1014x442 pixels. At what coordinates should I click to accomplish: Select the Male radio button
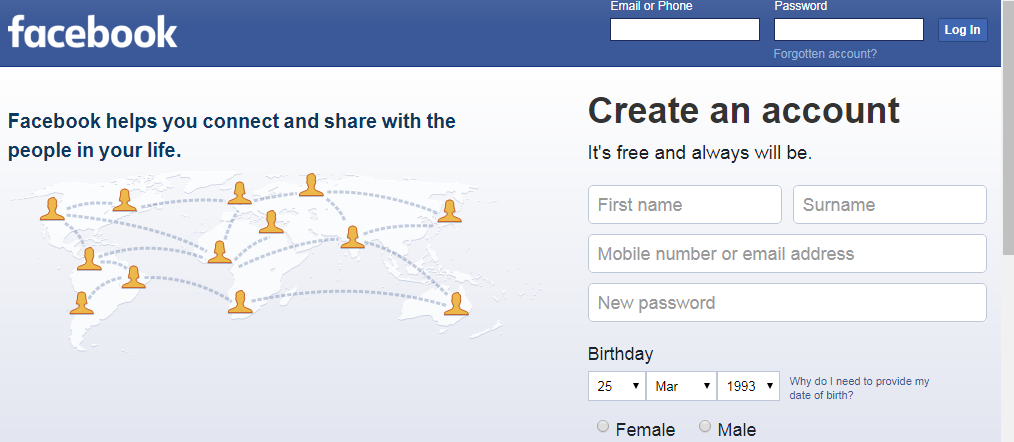coord(705,426)
